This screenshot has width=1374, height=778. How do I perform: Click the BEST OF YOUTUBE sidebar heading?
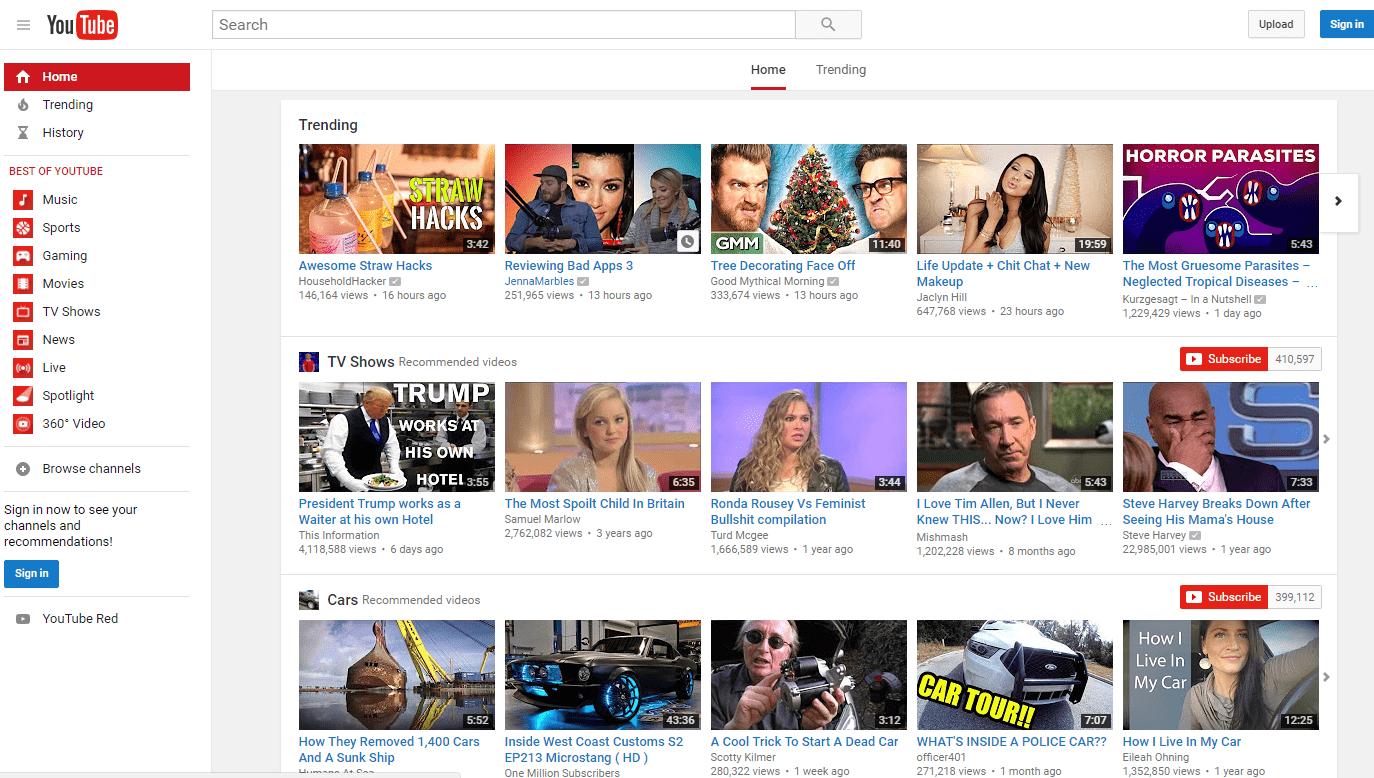56,171
